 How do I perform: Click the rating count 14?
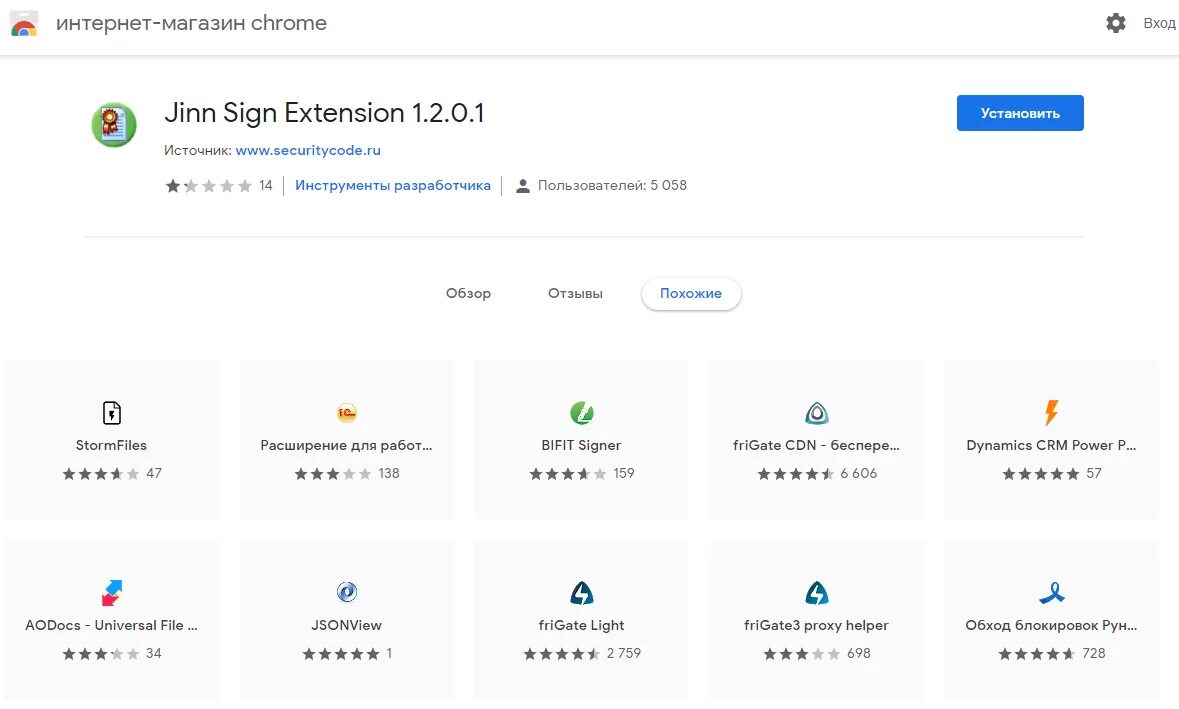(x=265, y=186)
